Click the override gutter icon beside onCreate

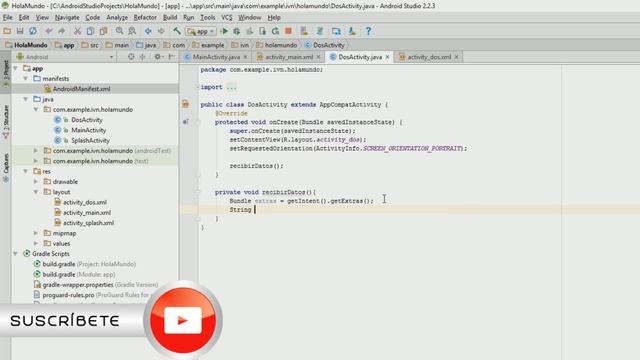click(186, 122)
